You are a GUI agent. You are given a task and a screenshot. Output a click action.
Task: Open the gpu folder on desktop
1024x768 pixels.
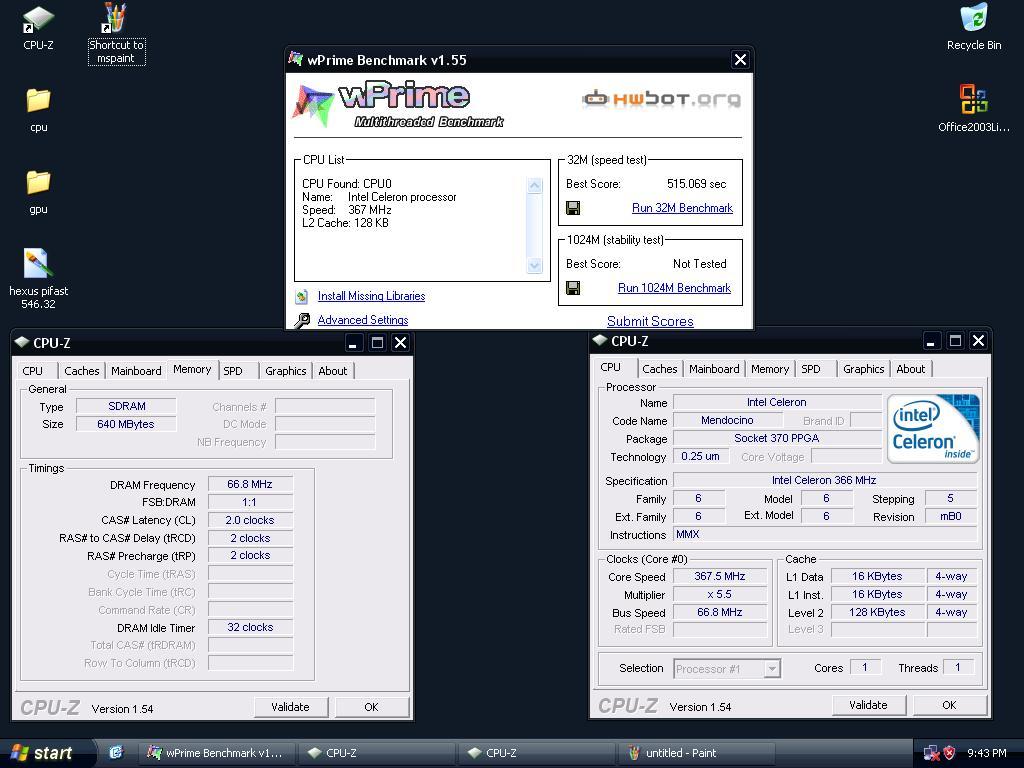[x=39, y=192]
